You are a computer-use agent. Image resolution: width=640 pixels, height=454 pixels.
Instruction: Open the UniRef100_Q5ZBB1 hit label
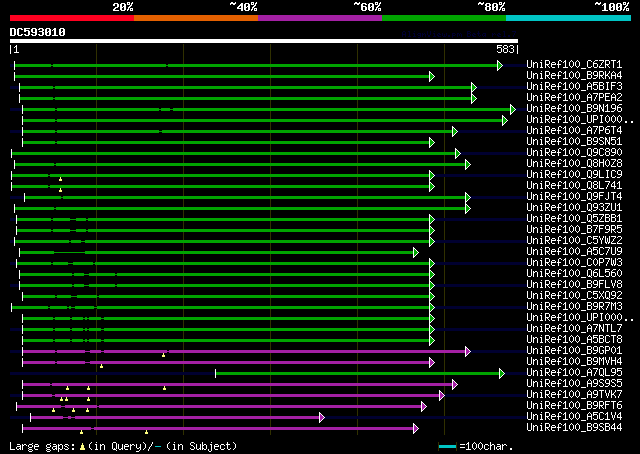[574, 219]
